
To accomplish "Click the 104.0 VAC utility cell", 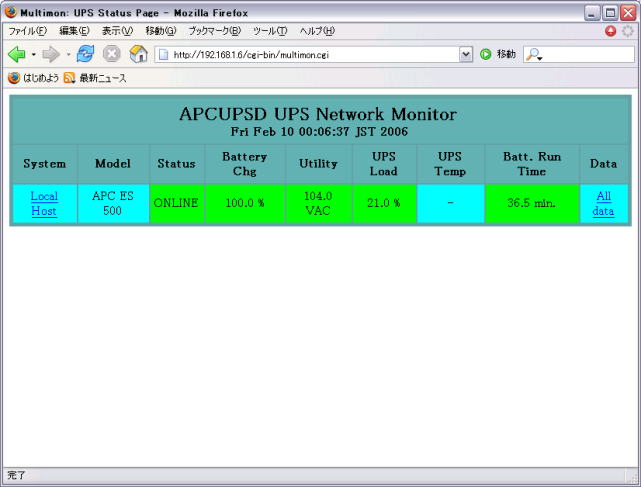I will coord(318,203).
